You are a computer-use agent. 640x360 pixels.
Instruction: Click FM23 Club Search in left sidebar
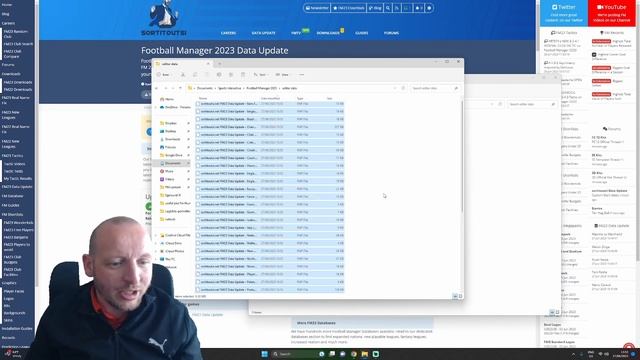tap(18, 44)
